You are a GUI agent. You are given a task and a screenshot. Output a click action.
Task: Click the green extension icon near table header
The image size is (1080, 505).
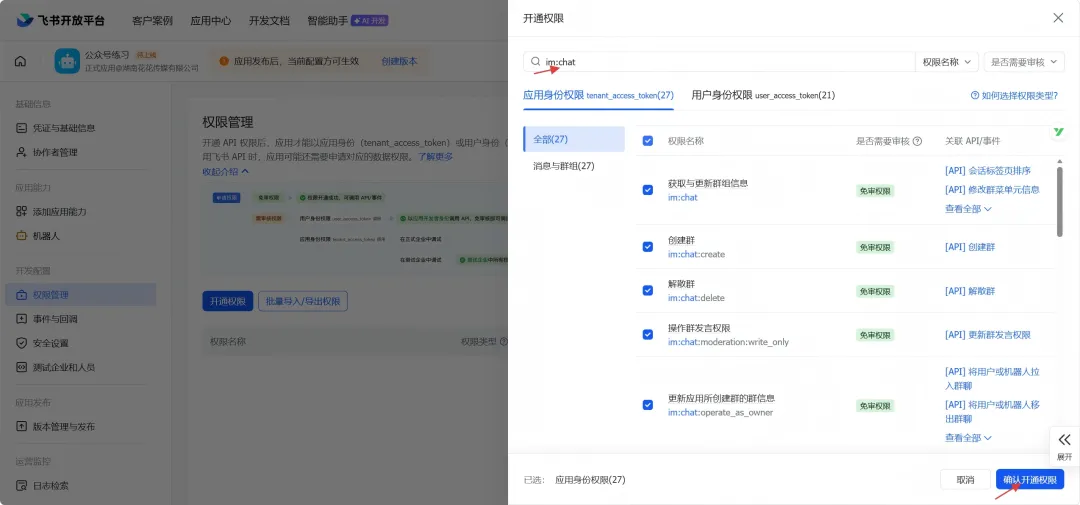[1059, 132]
